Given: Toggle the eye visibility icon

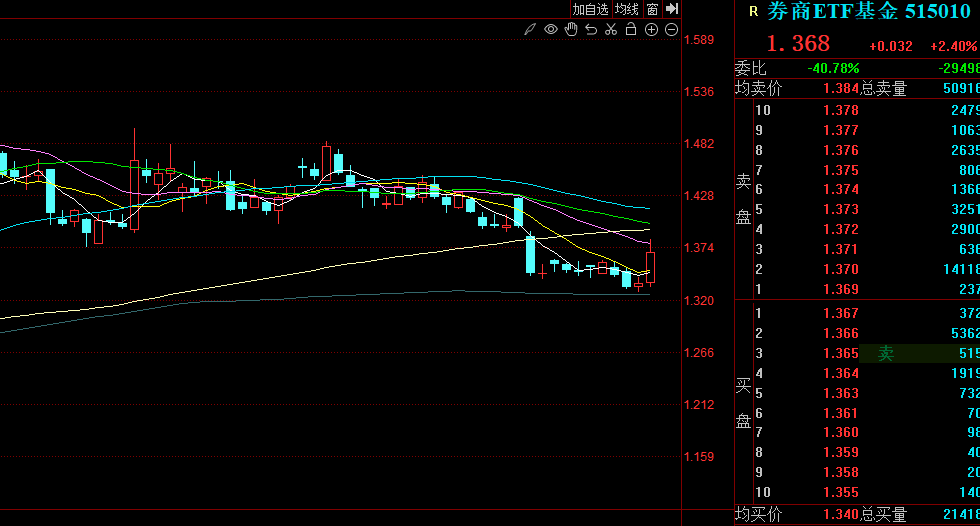Looking at the screenshot, I should (x=551, y=30).
